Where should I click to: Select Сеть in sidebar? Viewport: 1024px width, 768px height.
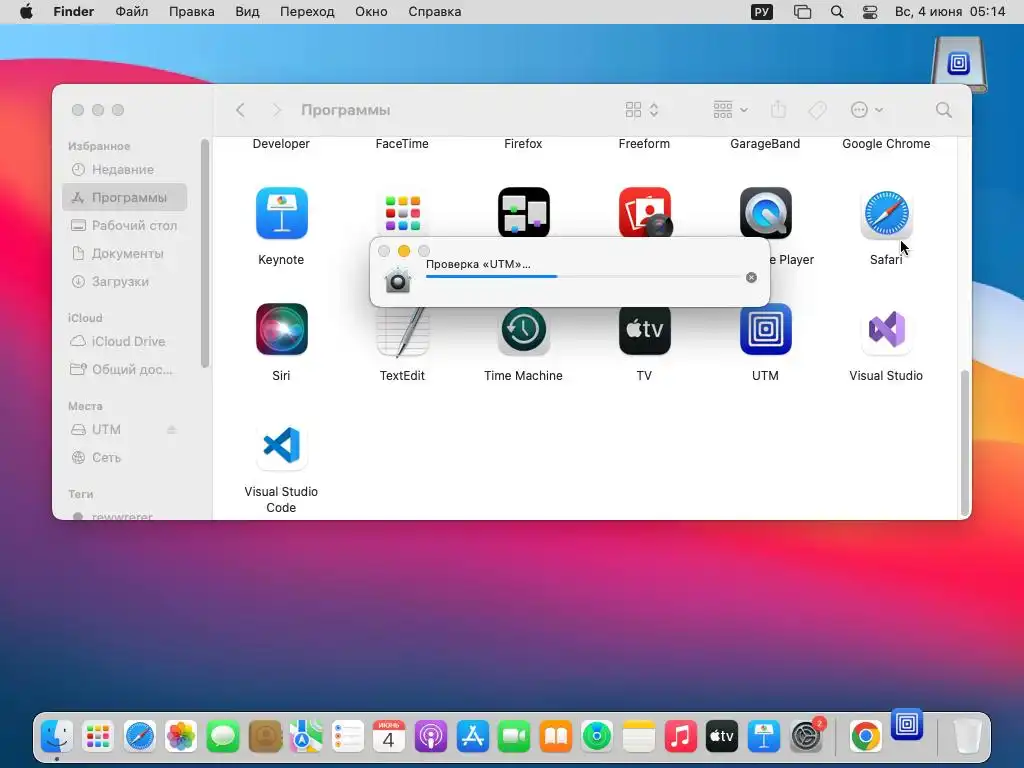125,457
